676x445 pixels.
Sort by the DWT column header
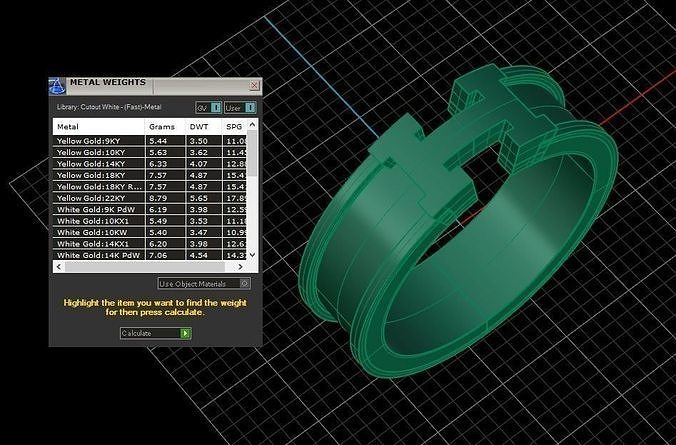[x=203, y=127]
